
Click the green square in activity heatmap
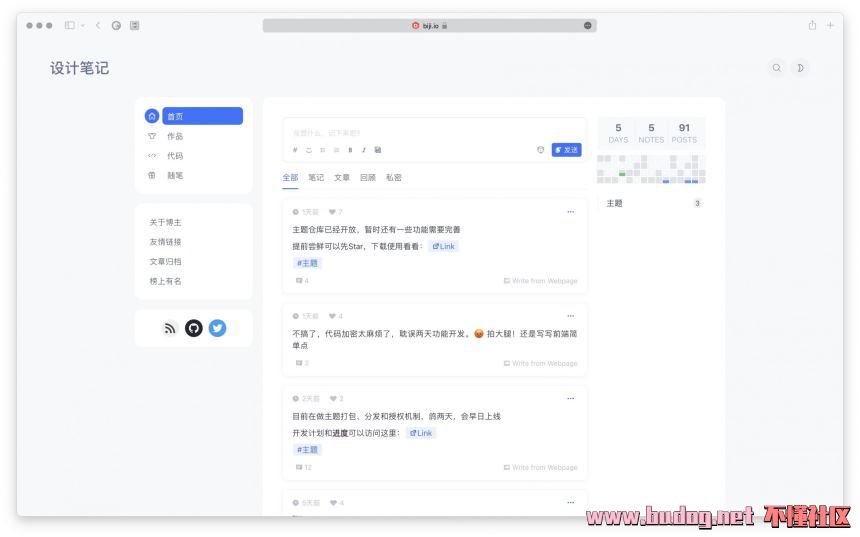pos(622,174)
